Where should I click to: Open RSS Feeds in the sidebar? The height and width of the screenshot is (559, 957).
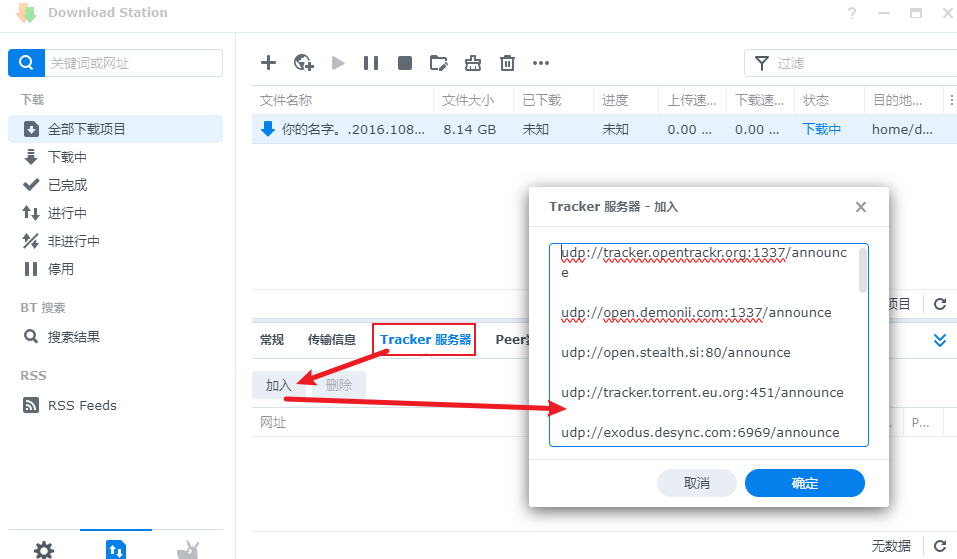click(x=115, y=405)
